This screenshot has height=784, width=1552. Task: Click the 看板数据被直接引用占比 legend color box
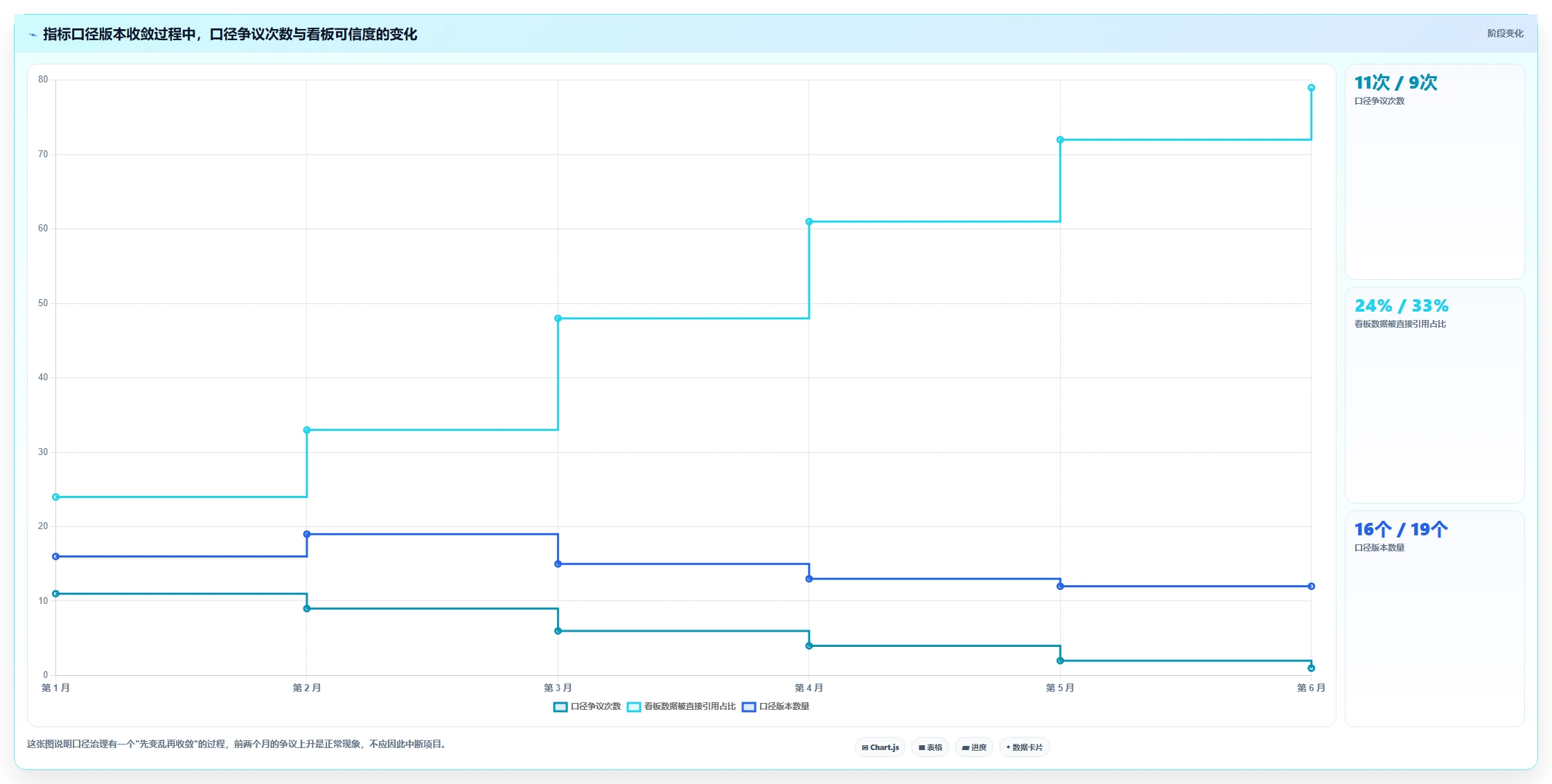click(x=634, y=707)
